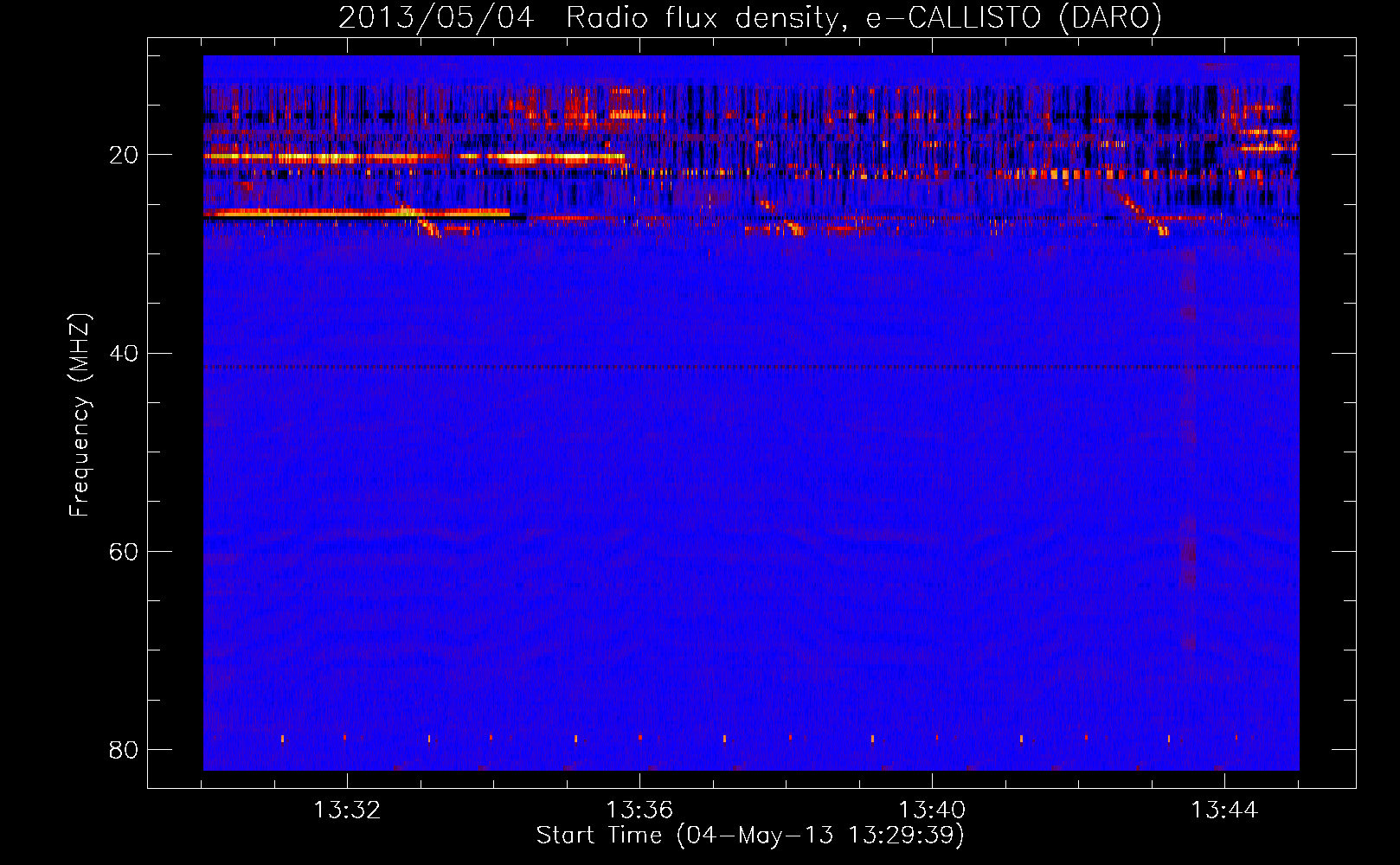Click the 60 MHz frequency tick label
1400x865 pixels.
pyautogui.click(x=124, y=551)
